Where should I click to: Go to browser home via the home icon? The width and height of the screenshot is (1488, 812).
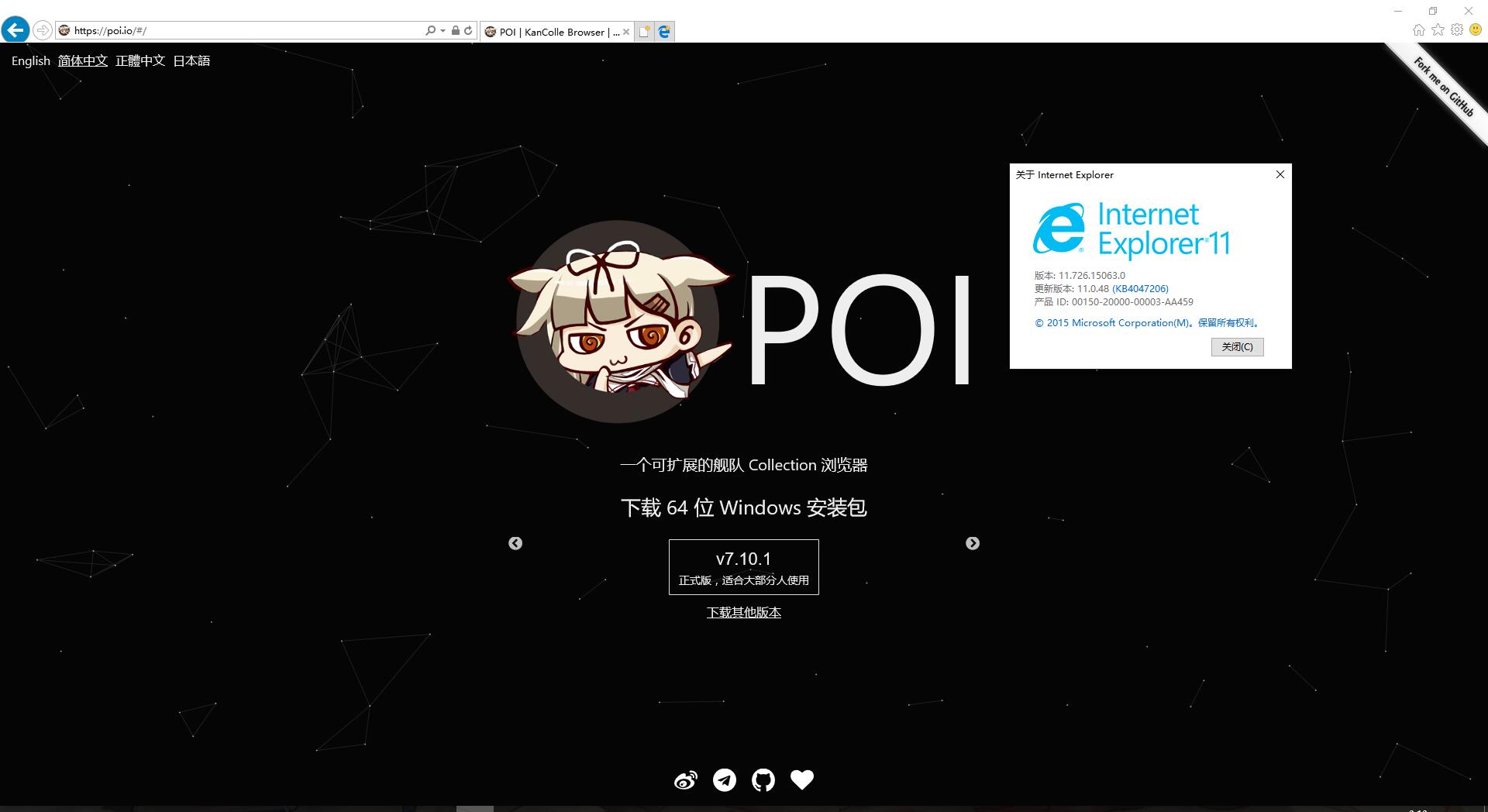point(1419,30)
